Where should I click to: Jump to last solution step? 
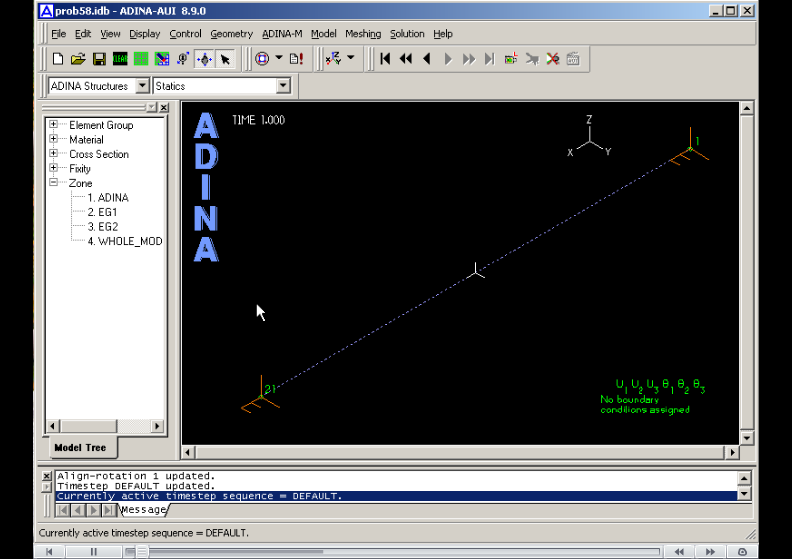click(489, 59)
